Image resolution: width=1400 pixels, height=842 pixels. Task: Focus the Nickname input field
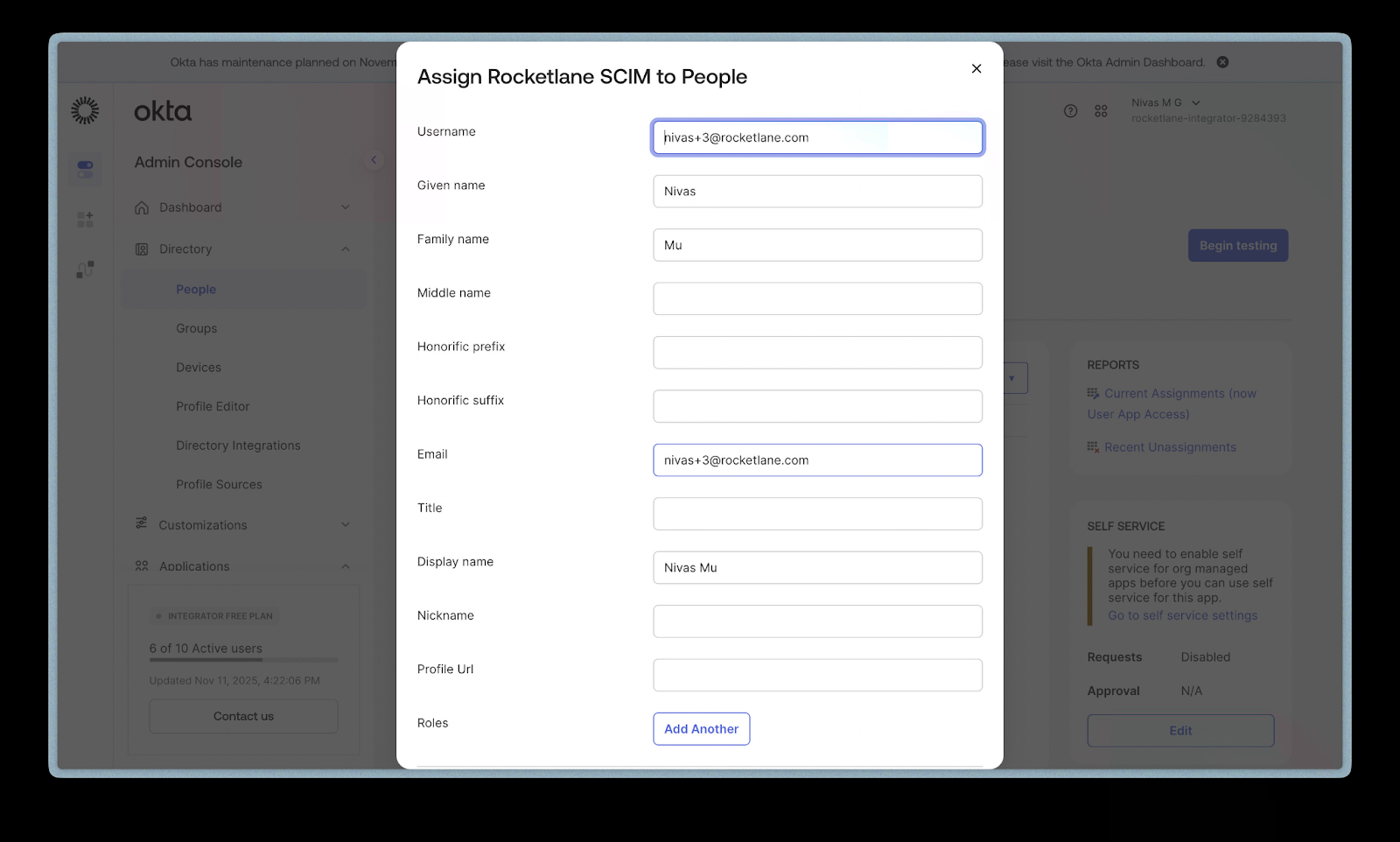click(818, 622)
